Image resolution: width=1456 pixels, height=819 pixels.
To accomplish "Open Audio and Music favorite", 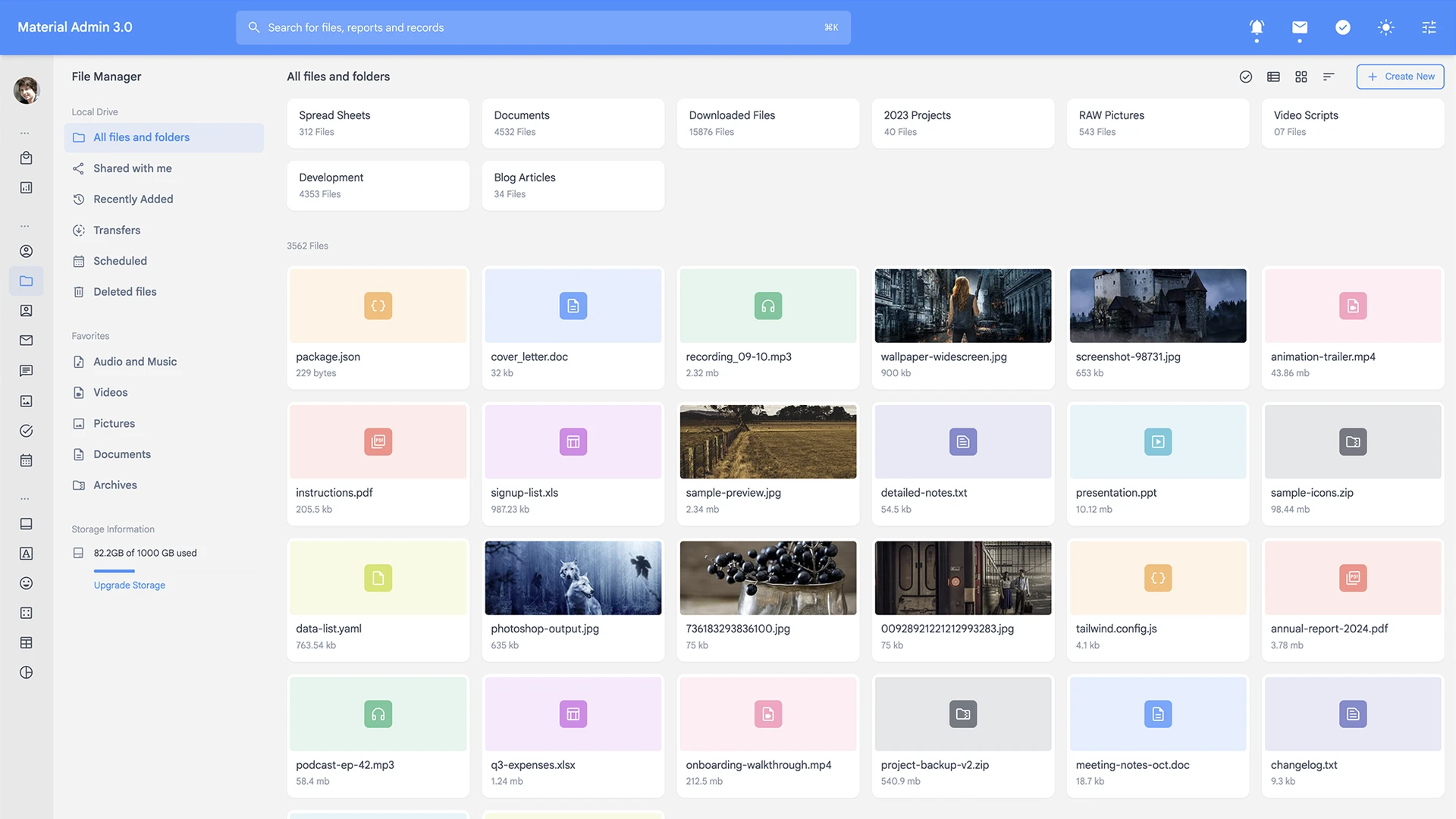I will tap(164, 362).
